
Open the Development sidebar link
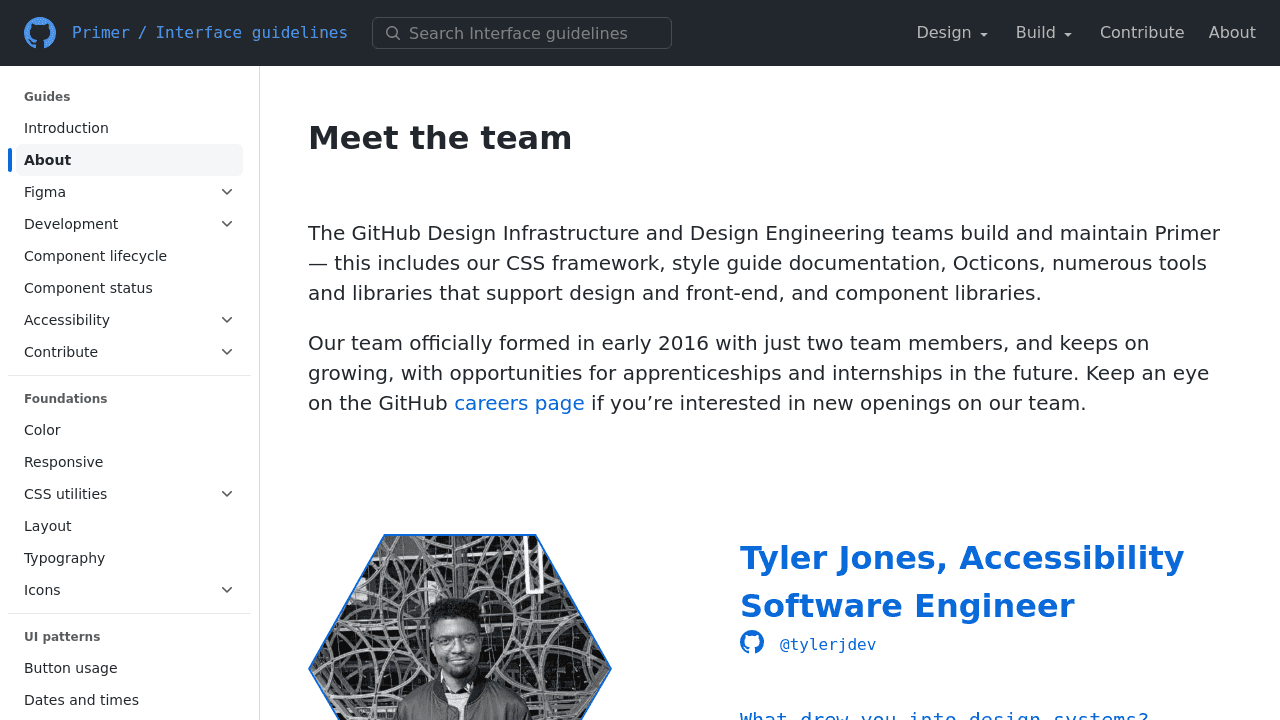coord(71,224)
